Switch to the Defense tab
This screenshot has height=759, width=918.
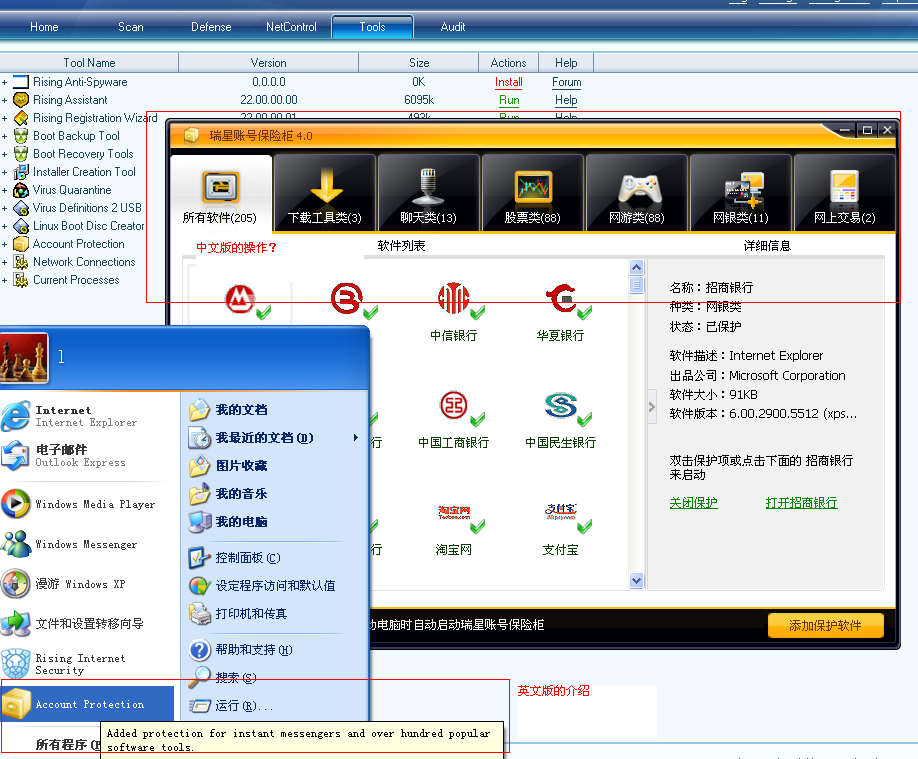[x=211, y=27]
